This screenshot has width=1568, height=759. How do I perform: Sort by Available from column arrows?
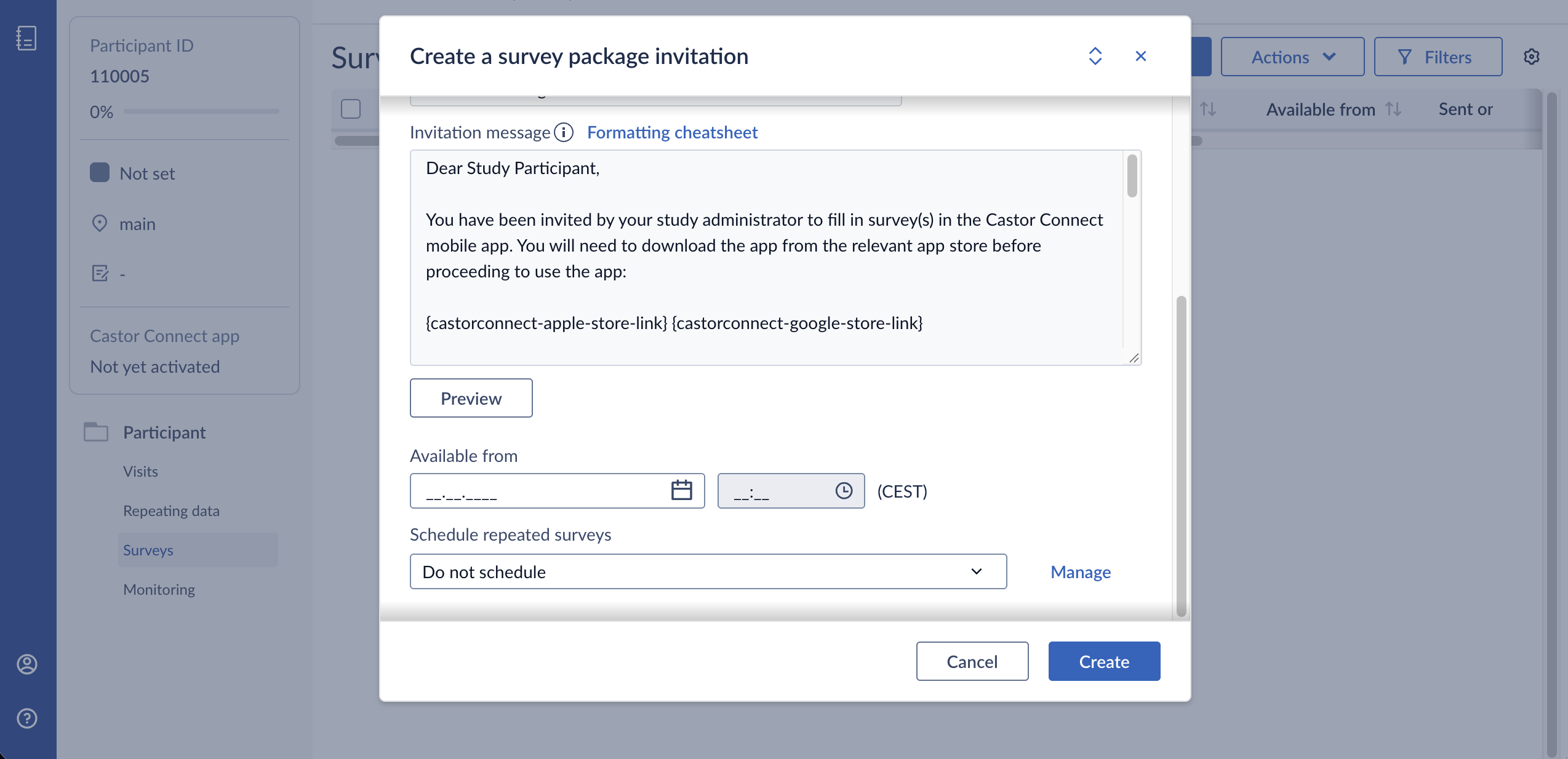[1394, 109]
